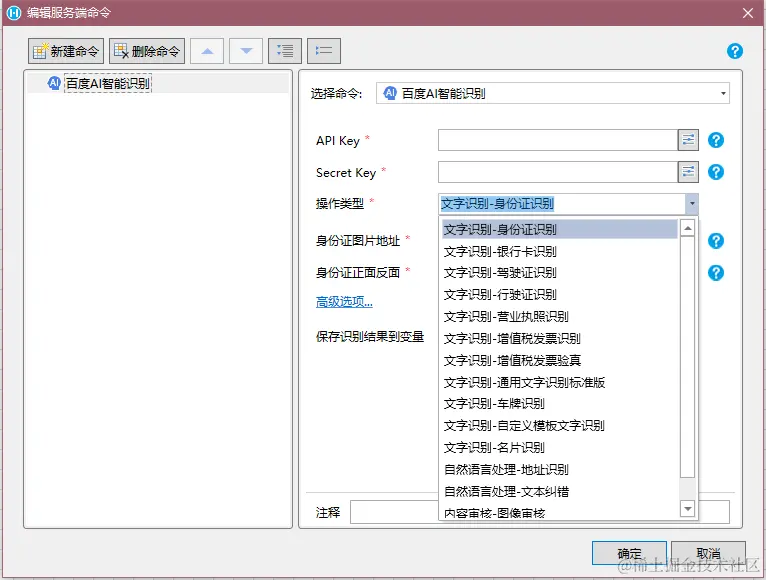Click the dropdown list scrollbar thumb
The image size is (766, 580).
pos(687,357)
